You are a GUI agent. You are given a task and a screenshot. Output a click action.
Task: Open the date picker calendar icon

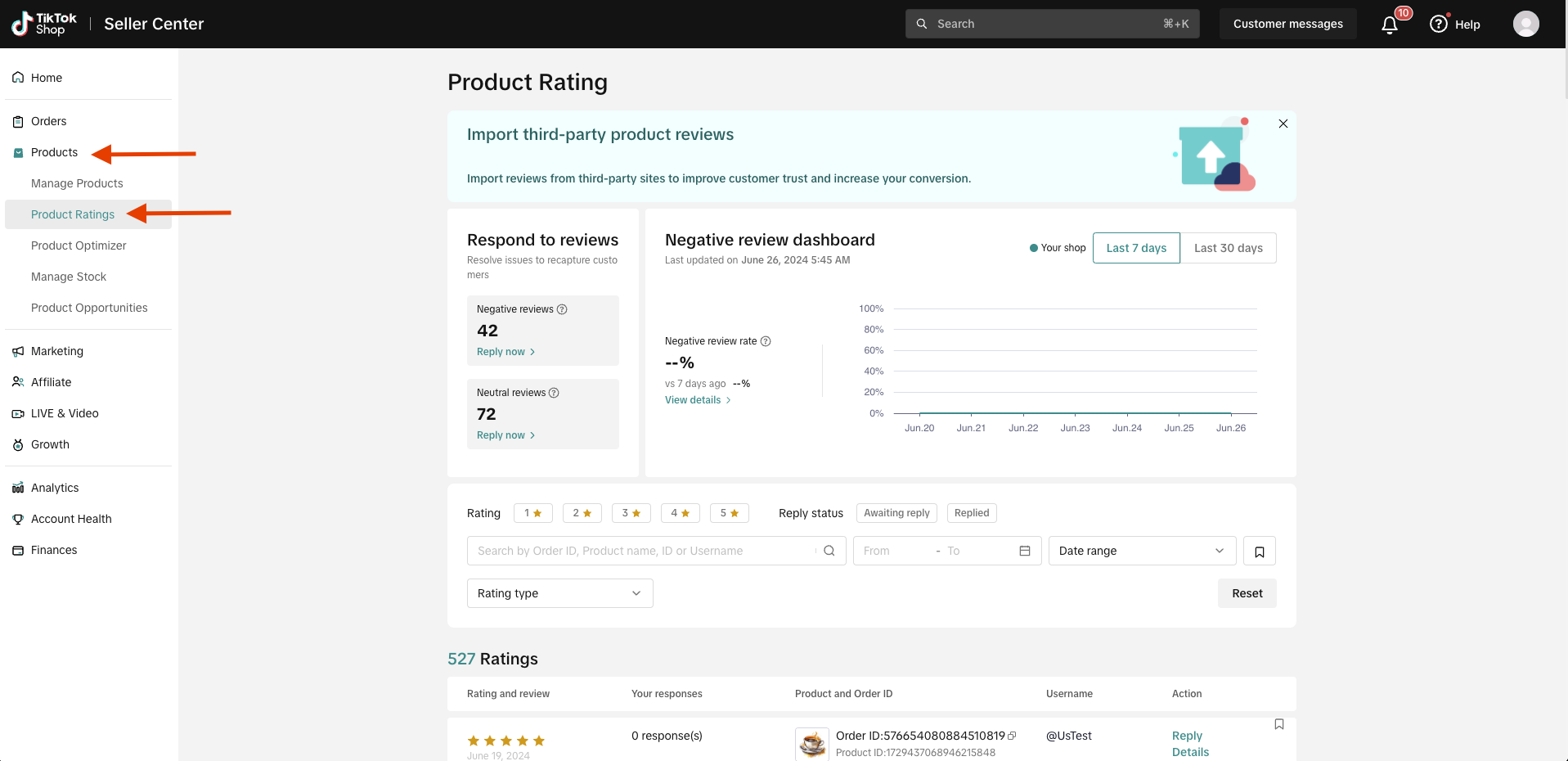pyautogui.click(x=1024, y=551)
